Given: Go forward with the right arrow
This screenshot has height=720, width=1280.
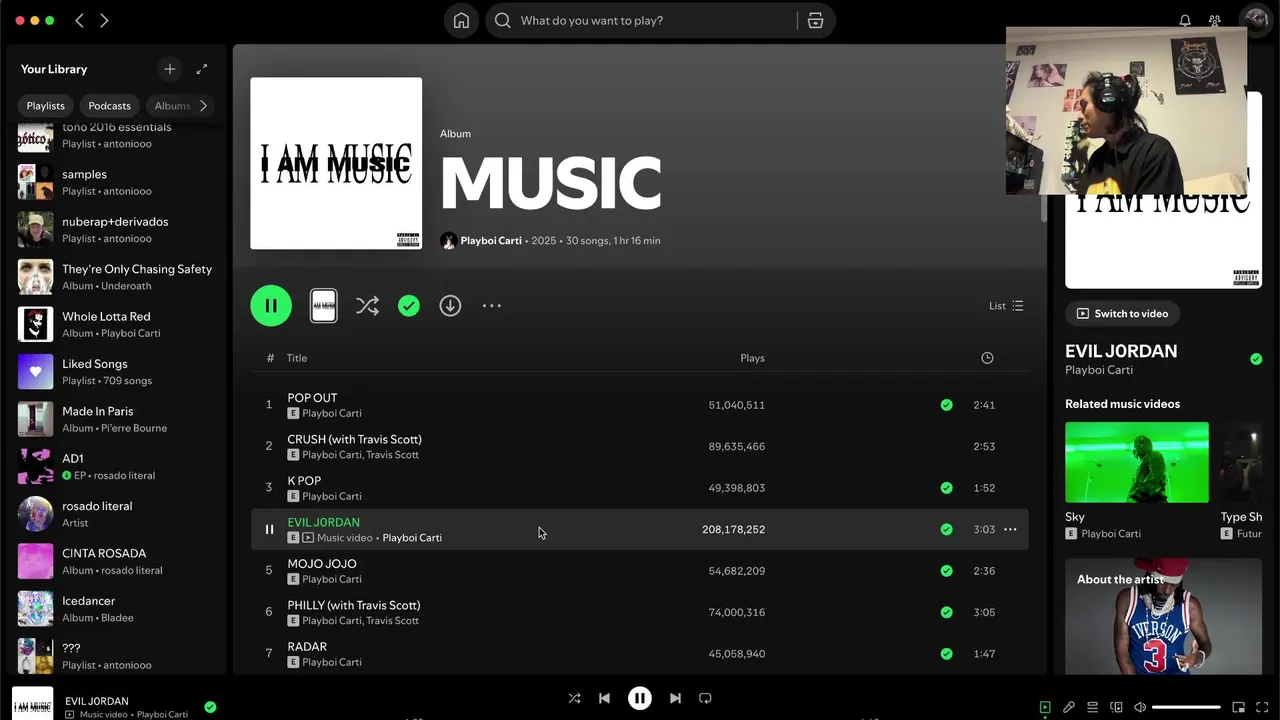Looking at the screenshot, I should [x=104, y=21].
